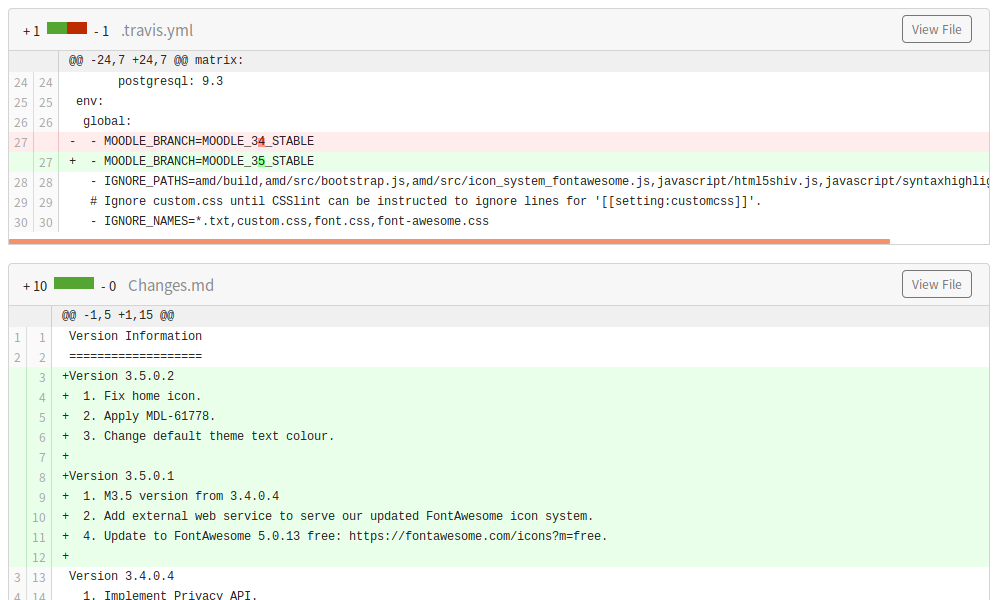997x600 pixels.
Task: Click new line number 10 in Changes.md
Action: (39, 517)
